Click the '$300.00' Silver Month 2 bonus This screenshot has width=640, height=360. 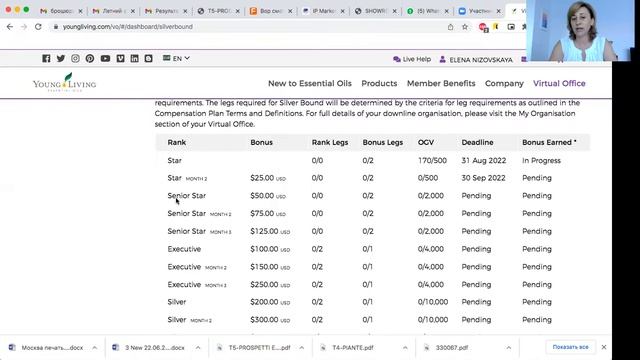264,320
